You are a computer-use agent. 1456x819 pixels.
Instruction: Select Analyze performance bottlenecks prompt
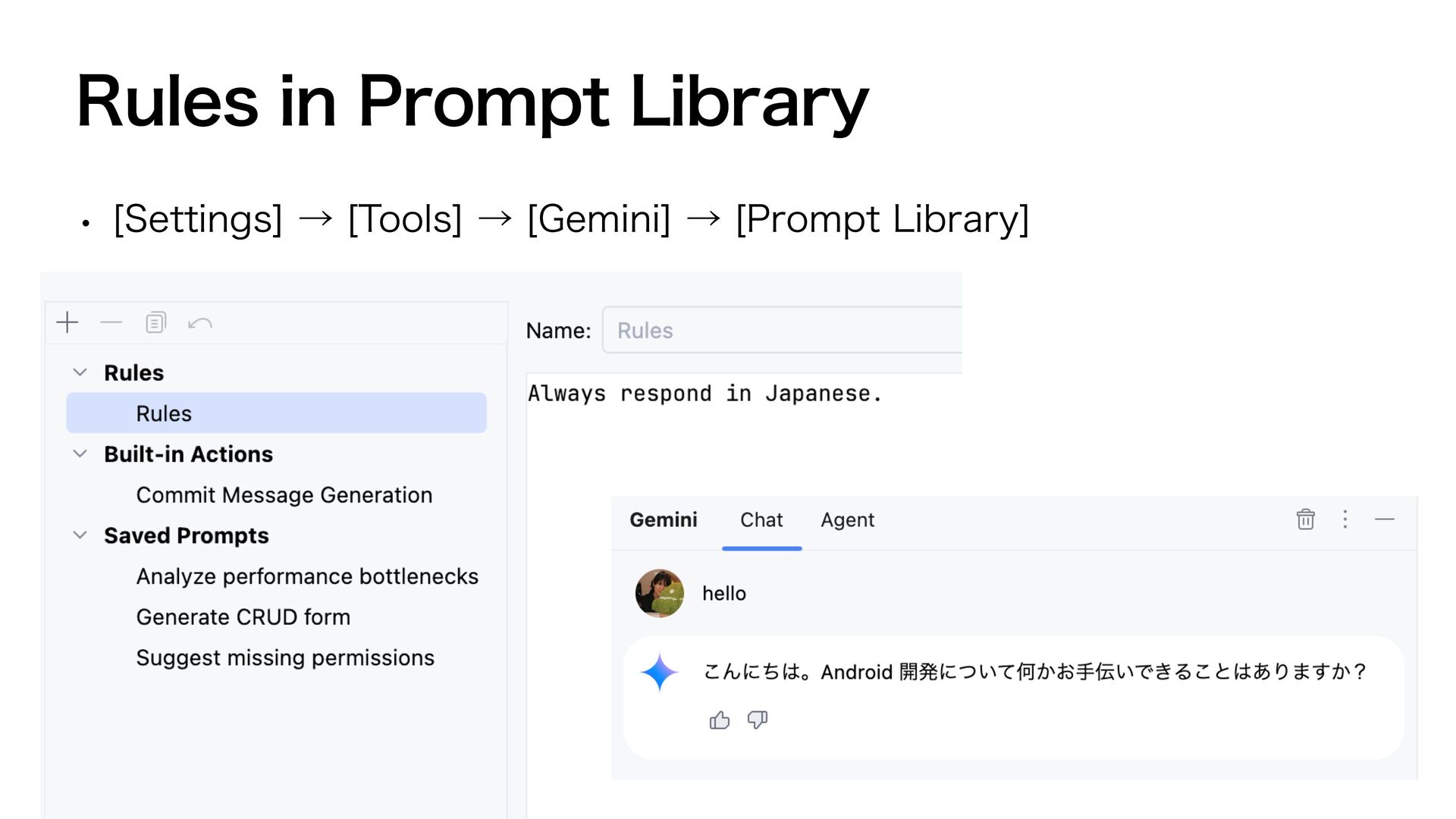(x=307, y=577)
